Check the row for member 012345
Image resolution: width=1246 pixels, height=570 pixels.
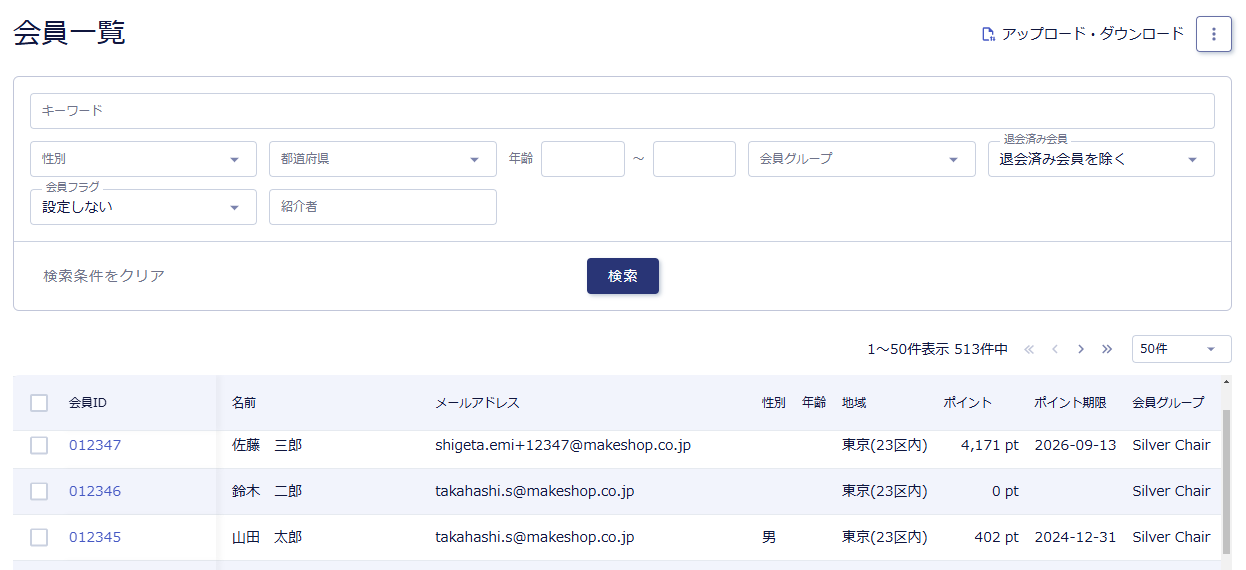39,537
